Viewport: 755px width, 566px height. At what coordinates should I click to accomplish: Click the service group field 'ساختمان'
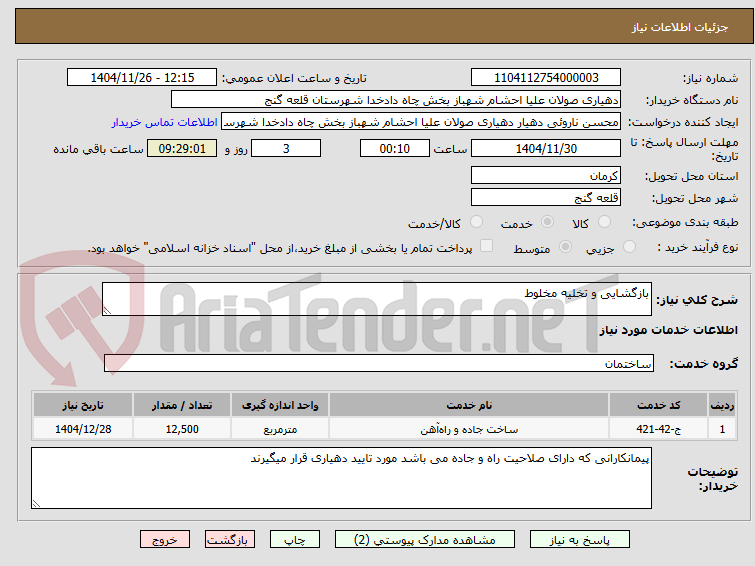(379, 363)
